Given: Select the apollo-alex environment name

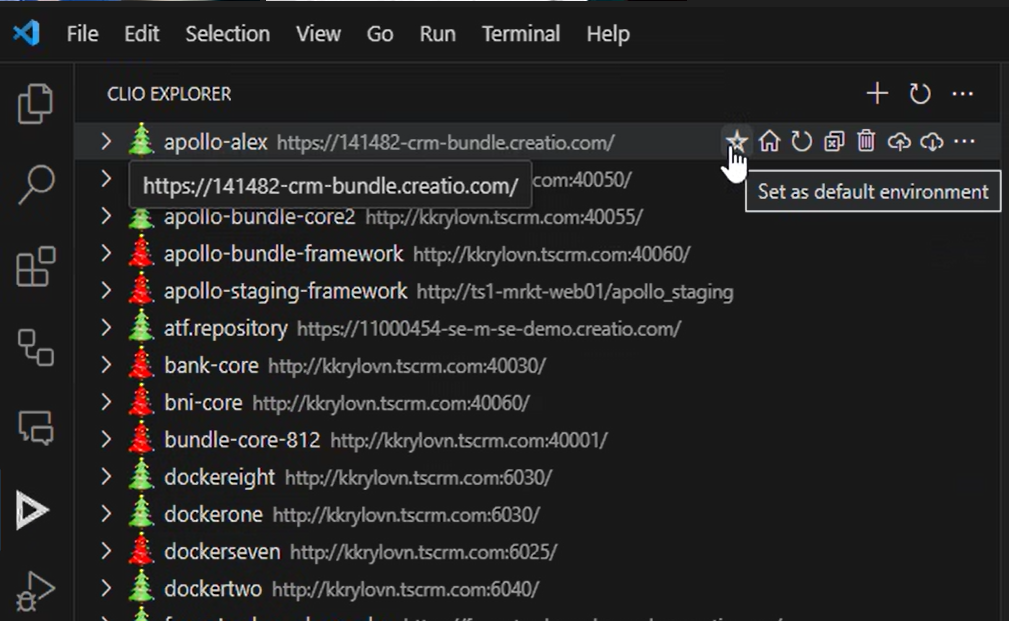Looking at the screenshot, I should tap(216, 142).
